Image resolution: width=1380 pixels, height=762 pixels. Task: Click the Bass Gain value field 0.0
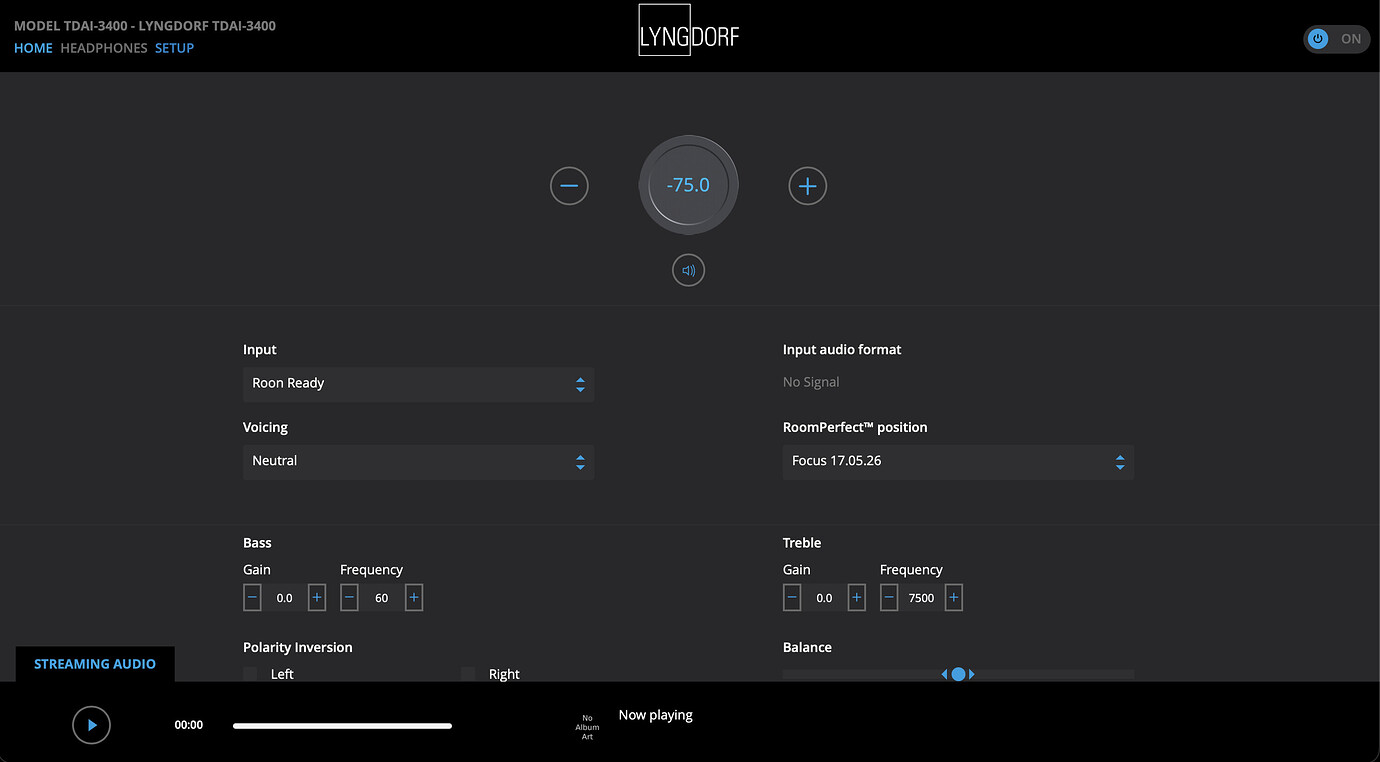(285, 598)
